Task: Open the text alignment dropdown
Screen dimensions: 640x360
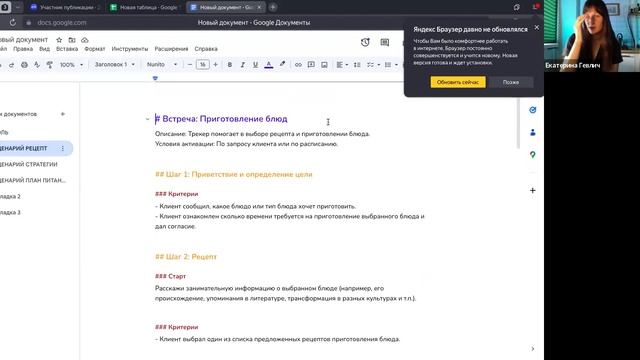Action: (342, 64)
